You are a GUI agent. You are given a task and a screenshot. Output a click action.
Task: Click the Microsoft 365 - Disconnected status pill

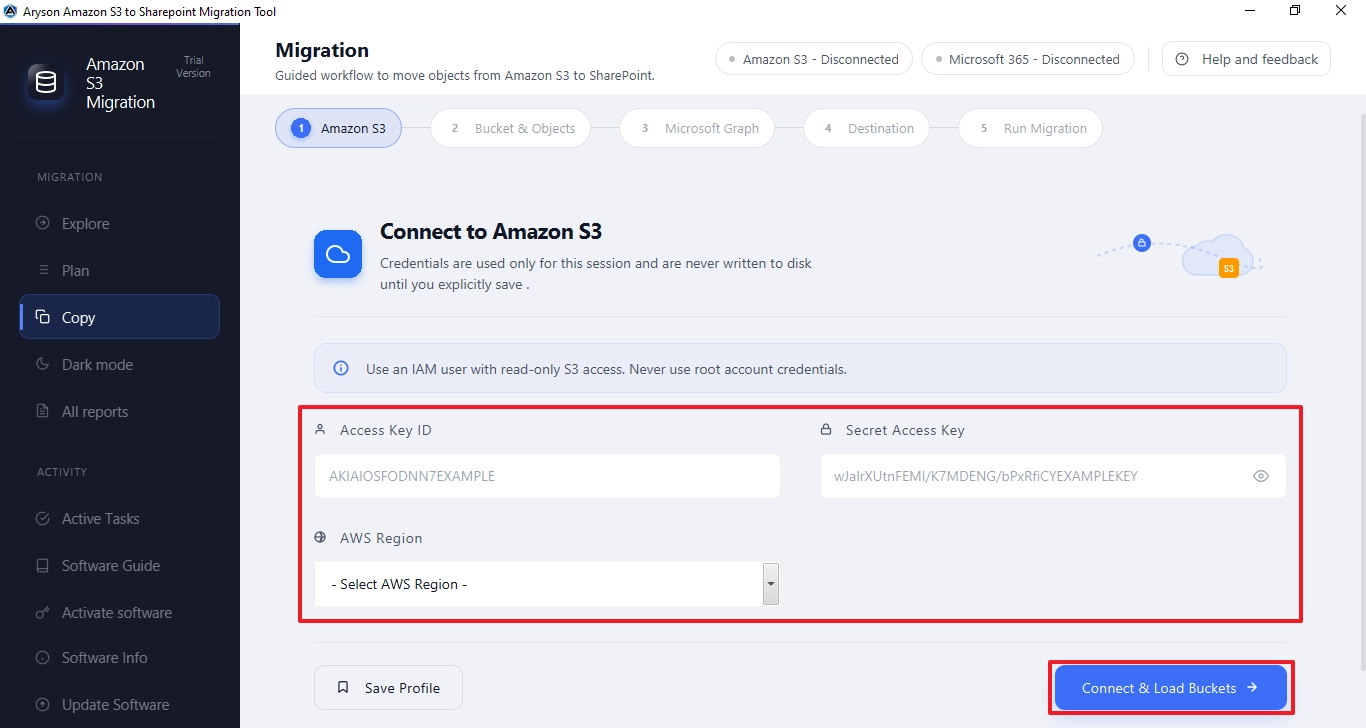1028,59
